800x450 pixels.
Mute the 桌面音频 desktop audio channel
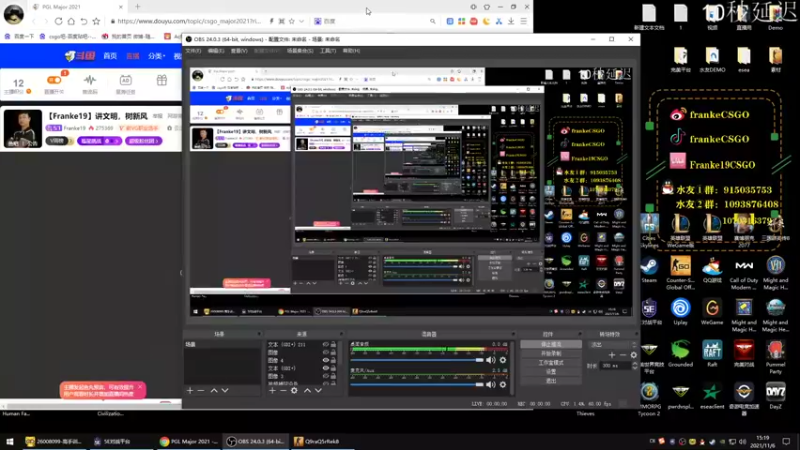[x=491, y=360]
